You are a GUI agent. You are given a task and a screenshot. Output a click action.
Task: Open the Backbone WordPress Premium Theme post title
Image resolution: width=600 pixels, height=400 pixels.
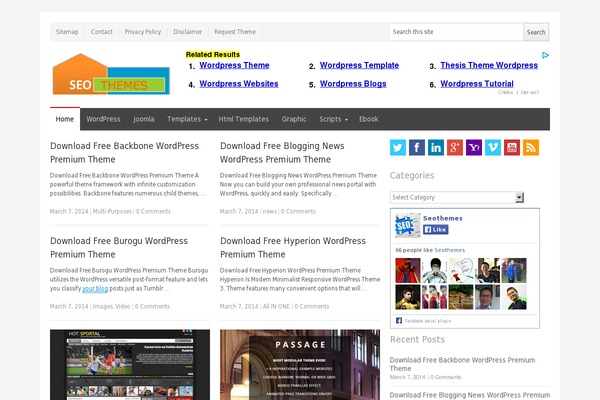pos(124,152)
